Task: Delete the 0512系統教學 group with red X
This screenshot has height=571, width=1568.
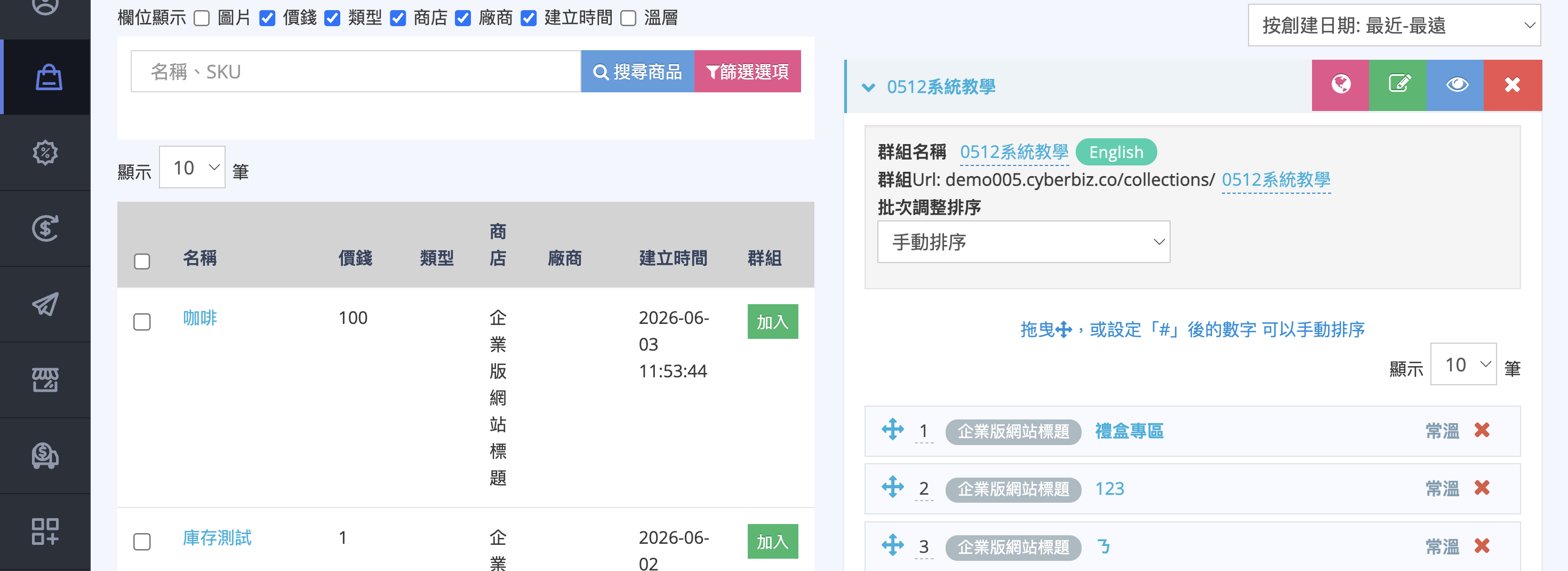Action: [1513, 85]
